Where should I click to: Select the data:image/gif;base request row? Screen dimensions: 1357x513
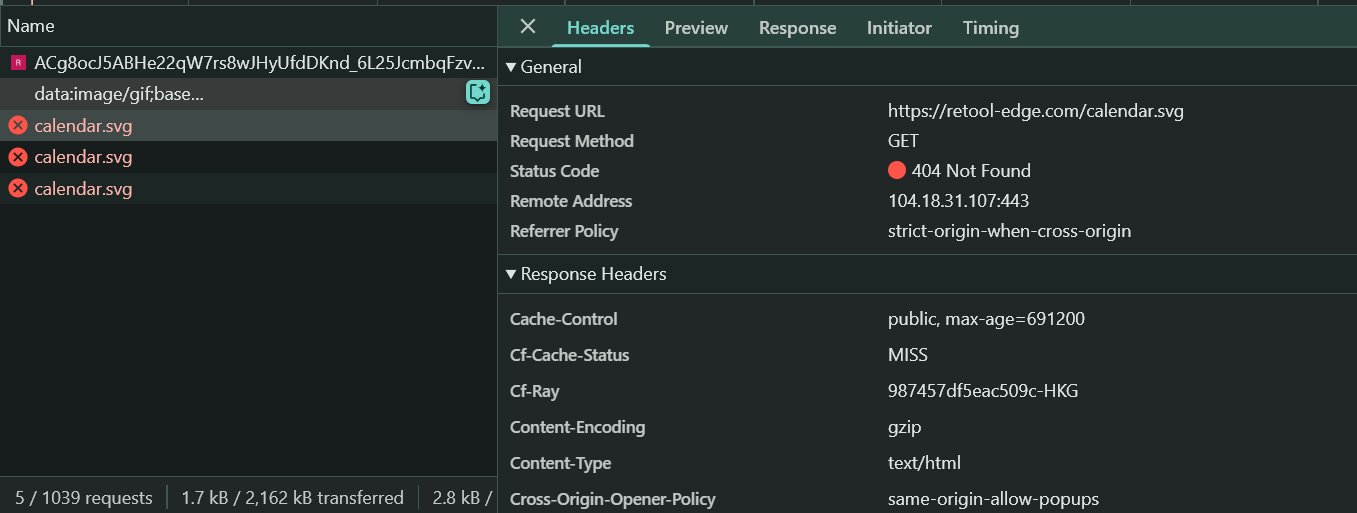119,94
